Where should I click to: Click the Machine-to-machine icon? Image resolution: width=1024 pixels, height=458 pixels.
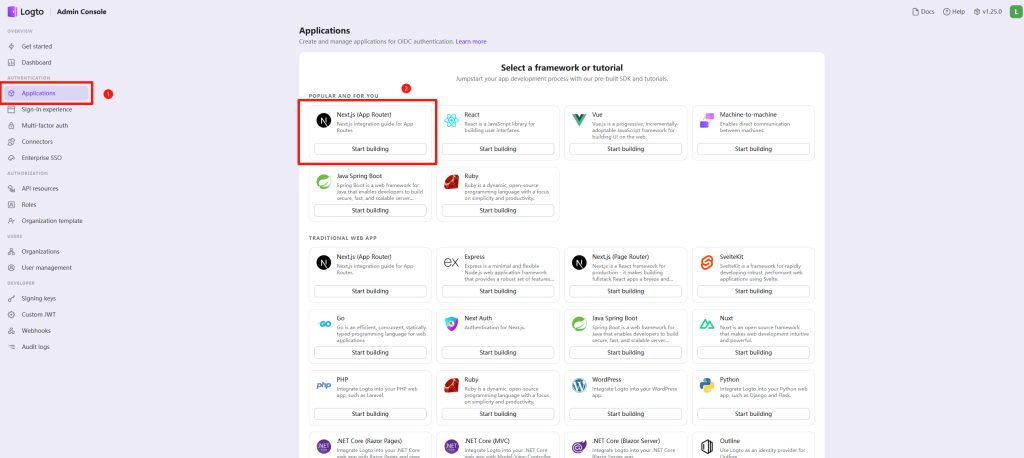tap(707, 120)
